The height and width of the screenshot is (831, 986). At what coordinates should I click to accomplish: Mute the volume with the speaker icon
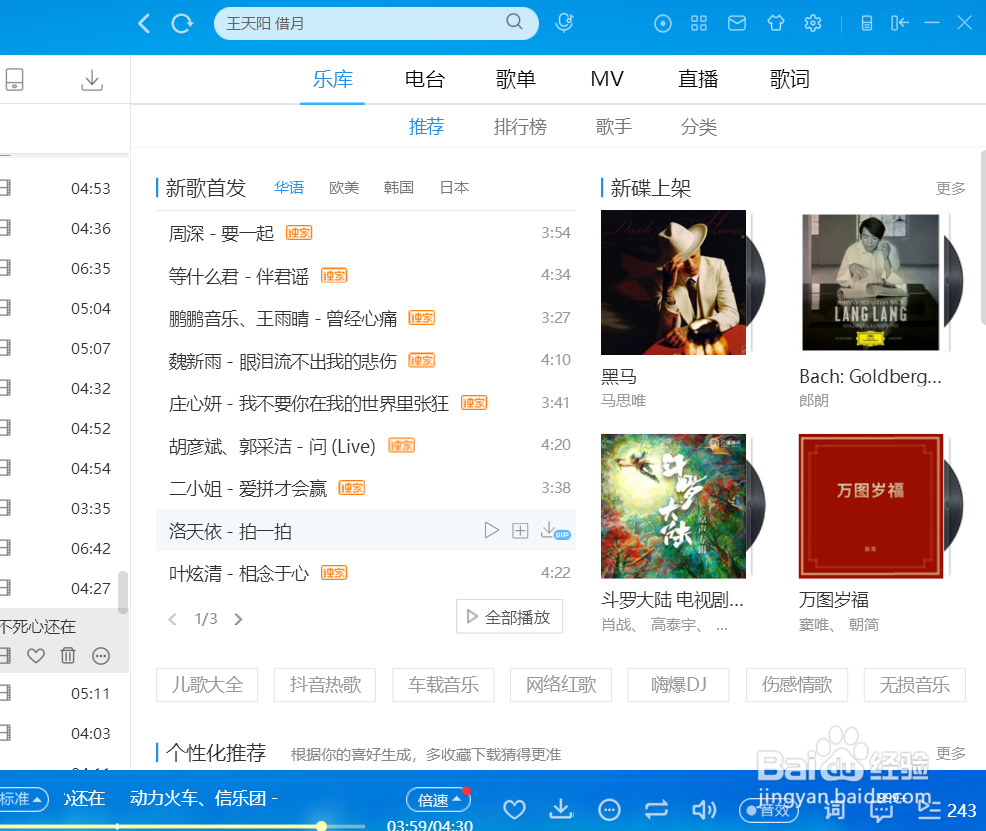[x=704, y=810]
